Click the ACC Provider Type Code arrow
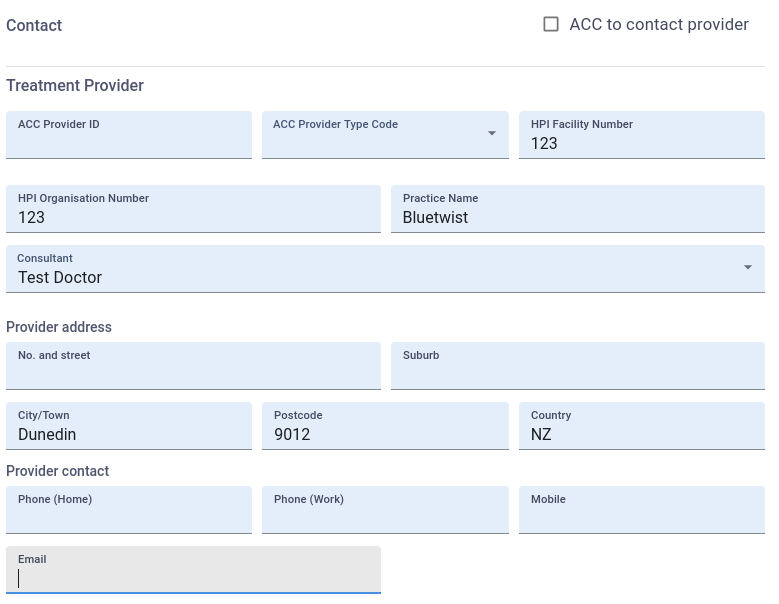This screenshot has height=604, width=779. coord(491,134)
